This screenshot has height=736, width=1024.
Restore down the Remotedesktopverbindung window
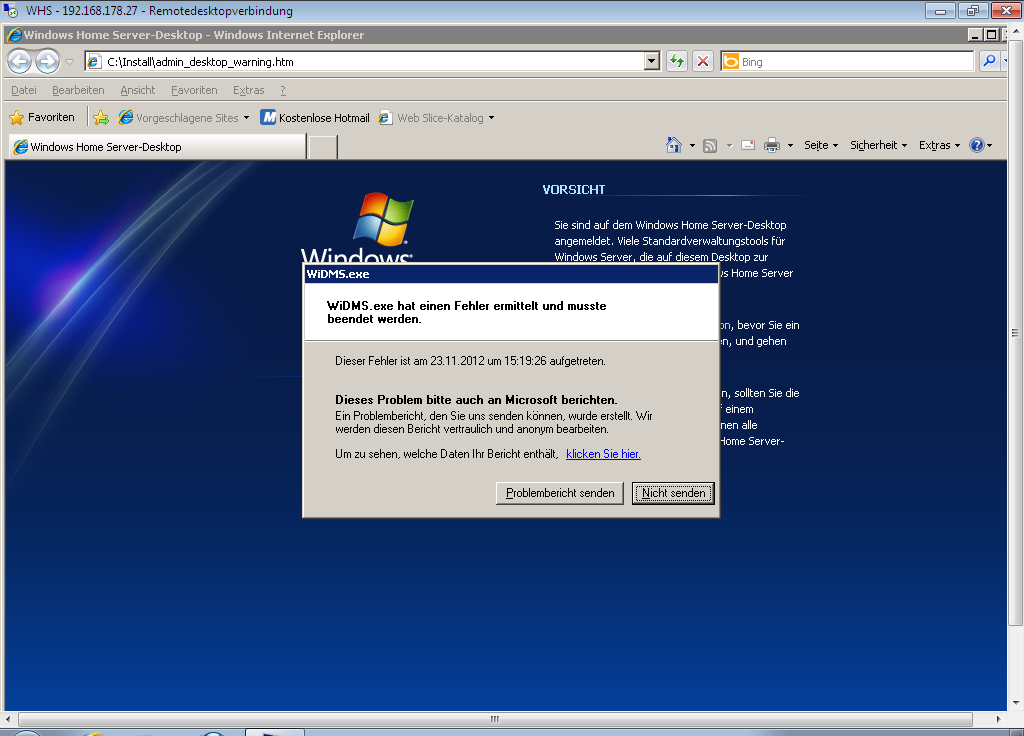pyautogui.click(x=973, y=11)
